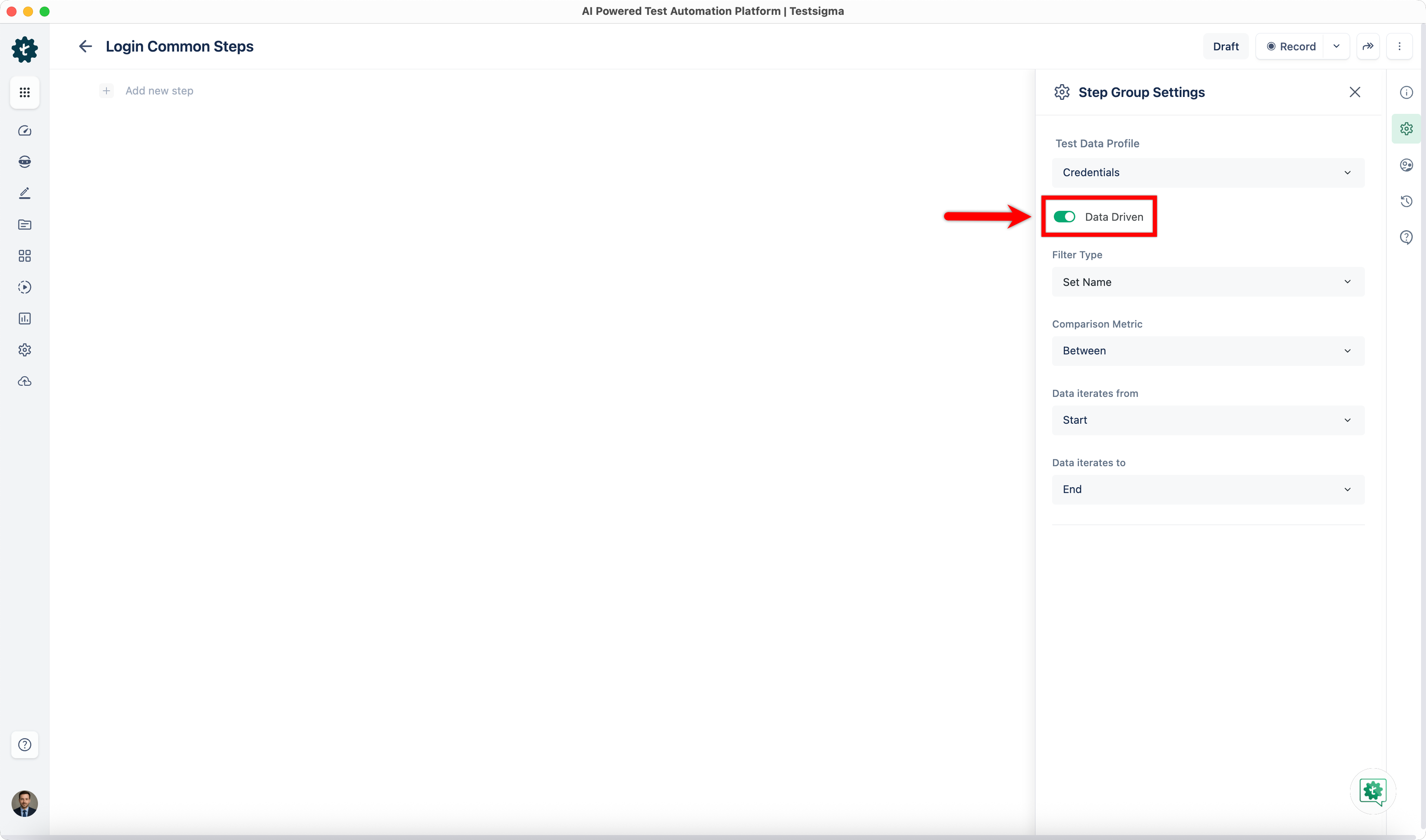The image size is (1426, 840).
Task: Open the Test Data Profile Credentials dropdown
Action: 1207,172
